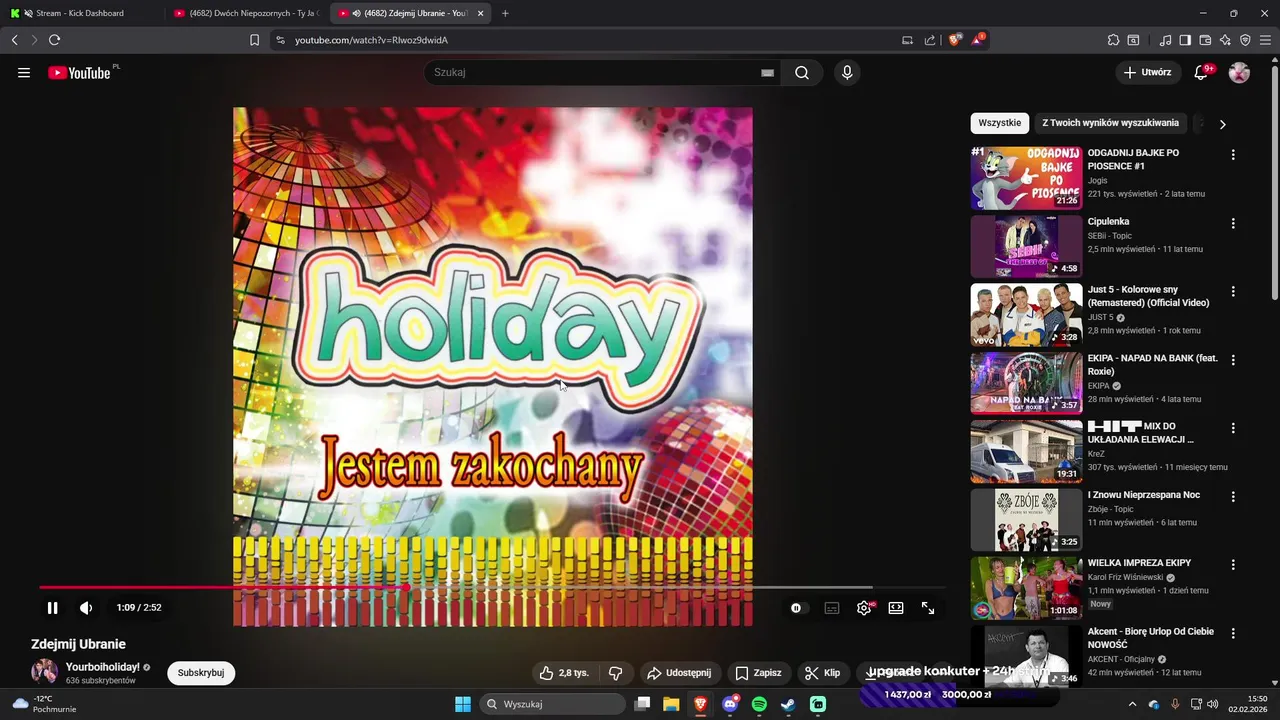Viewport: 1280px width, 720px height.
Task: Open options for WIELKA IMPREZA EKIPY
Action: coord(1233,565)
